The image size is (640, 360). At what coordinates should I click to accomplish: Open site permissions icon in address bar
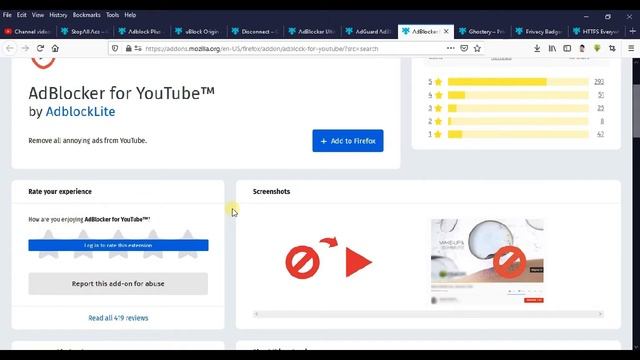coord(138,49)
